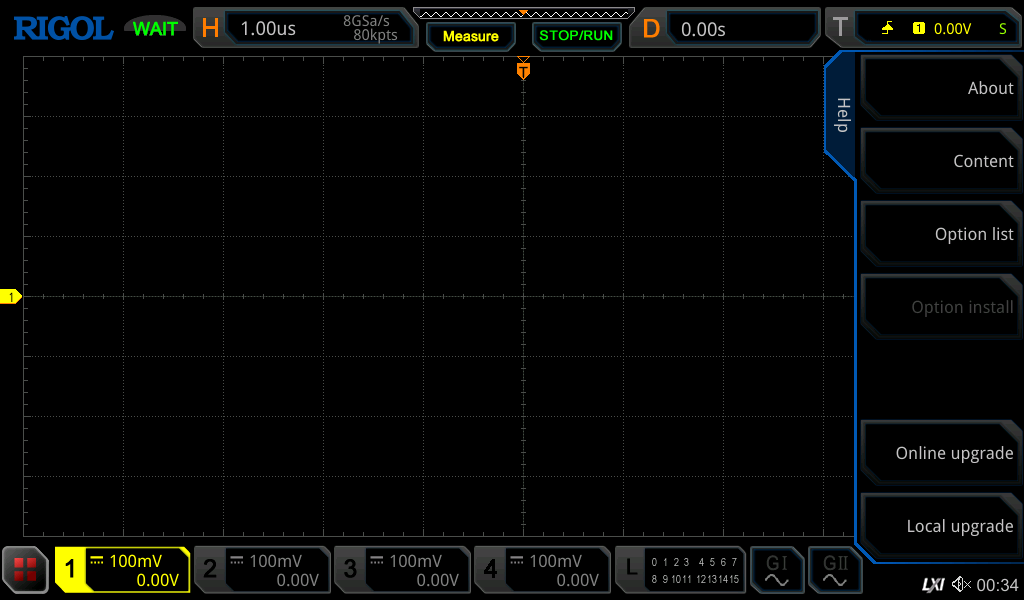Open the About menu item
Image resolution: width=1024 pixels, height=600 pixels.
coord(940,88)
